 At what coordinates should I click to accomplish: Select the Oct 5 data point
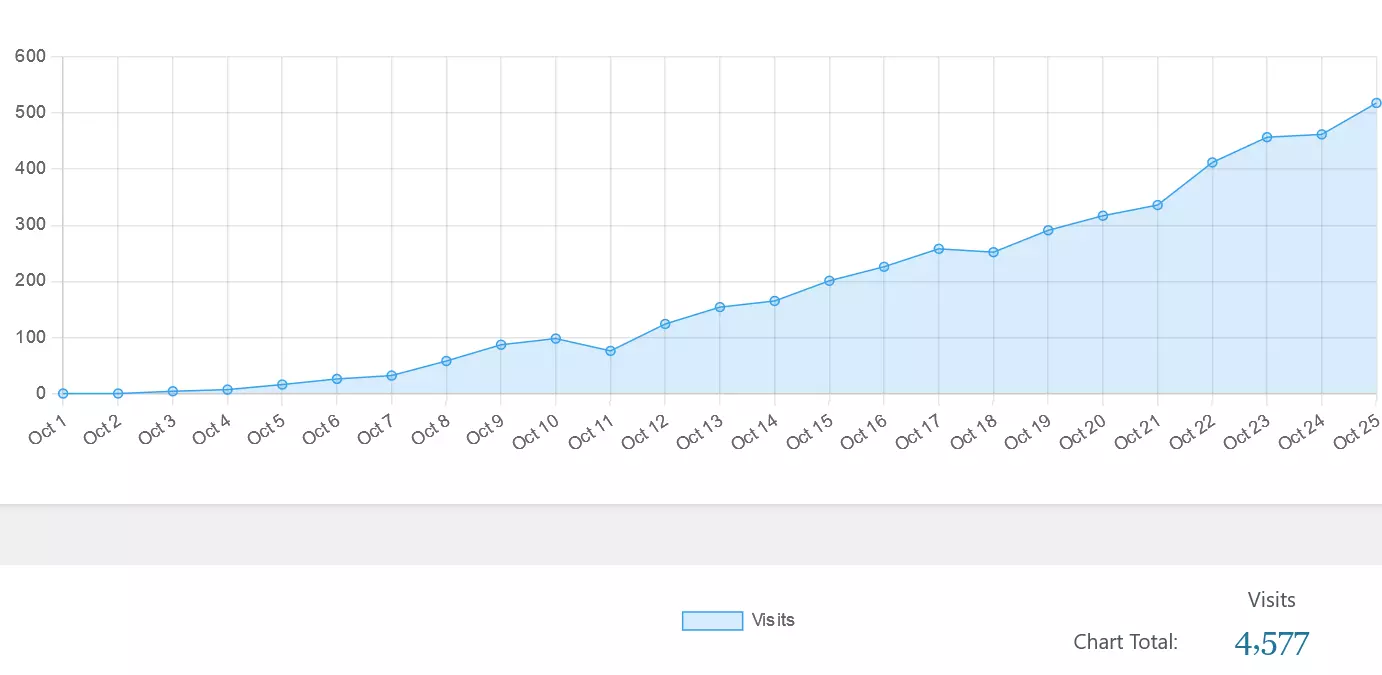pyautogui.click(x=282, y=385)
